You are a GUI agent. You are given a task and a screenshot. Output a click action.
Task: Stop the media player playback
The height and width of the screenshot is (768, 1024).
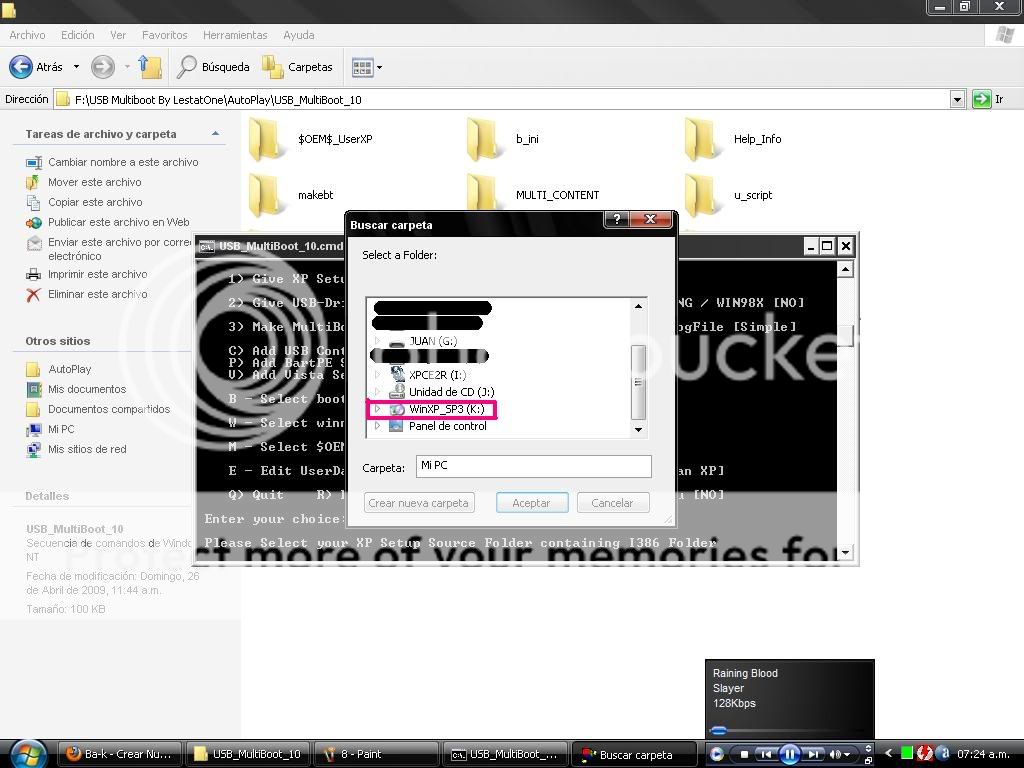(744, 754)
